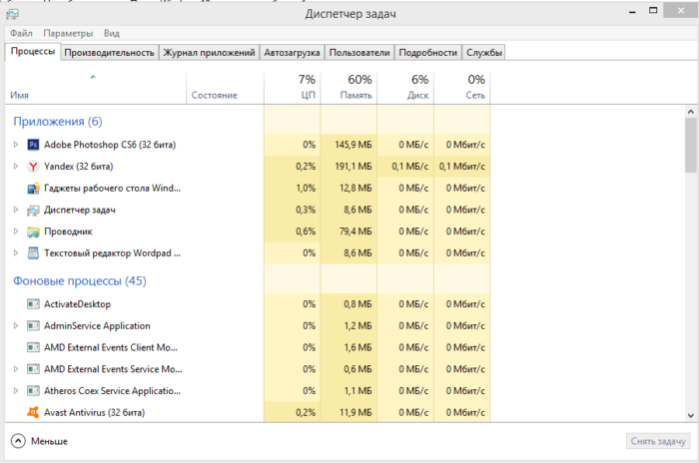The height and width of the screenshot is (463, 699).
Task: Expand the Проводник process row
Action: 16,231
